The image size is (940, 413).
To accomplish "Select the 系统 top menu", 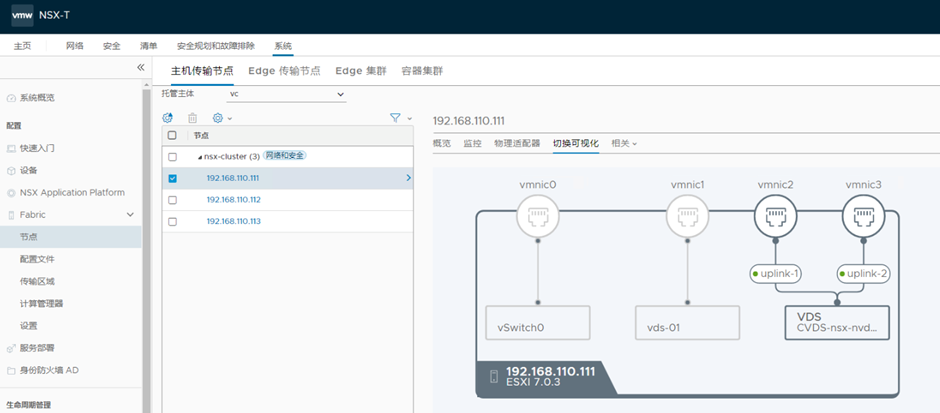I will coord(283,46).
